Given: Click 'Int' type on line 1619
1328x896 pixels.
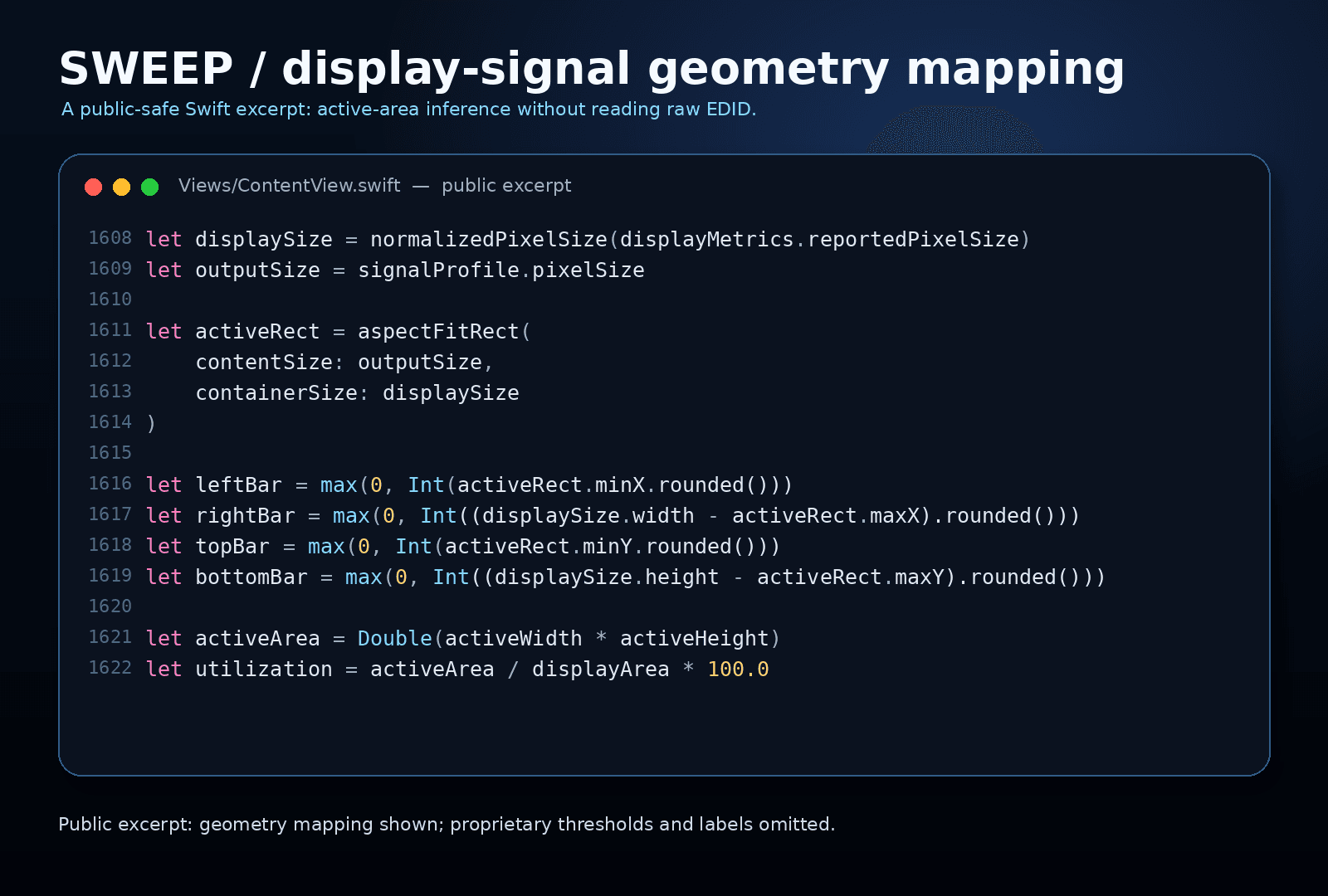Looking at the screenshot, I should click(x=451, y=577).
